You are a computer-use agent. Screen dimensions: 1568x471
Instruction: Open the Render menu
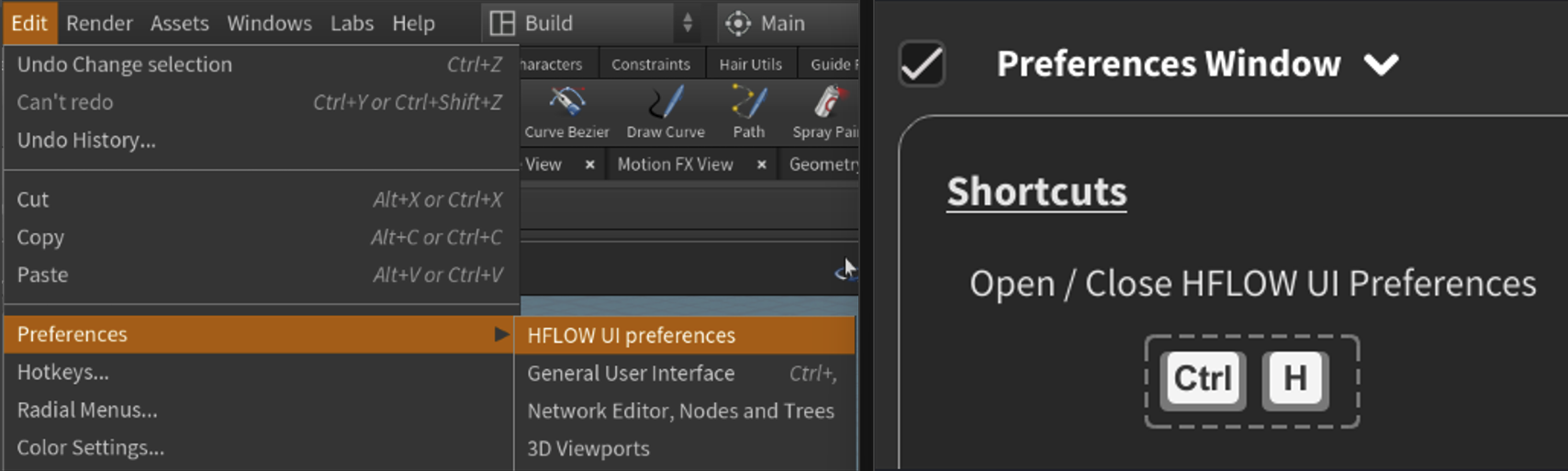[x=99, y=23]
